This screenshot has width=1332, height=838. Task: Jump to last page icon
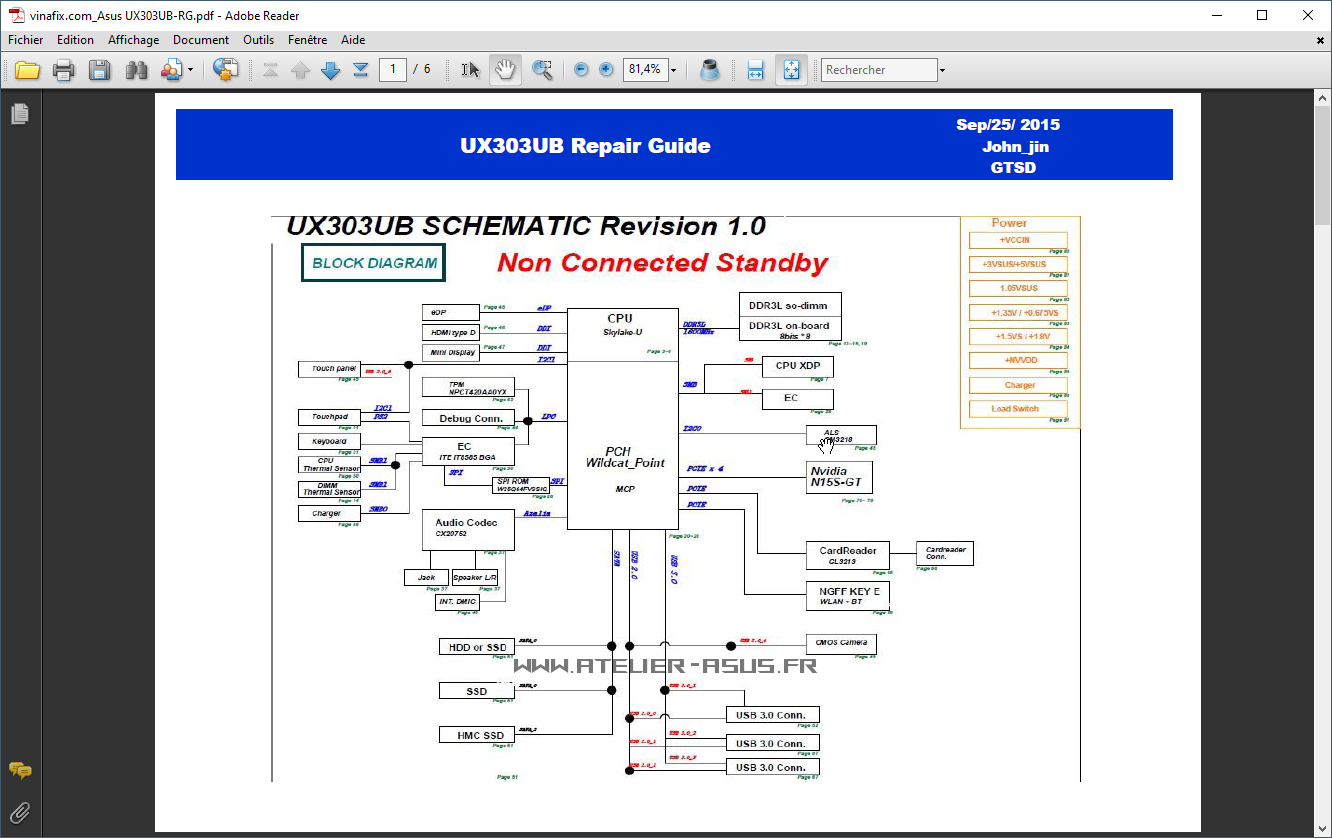(361, 70)
